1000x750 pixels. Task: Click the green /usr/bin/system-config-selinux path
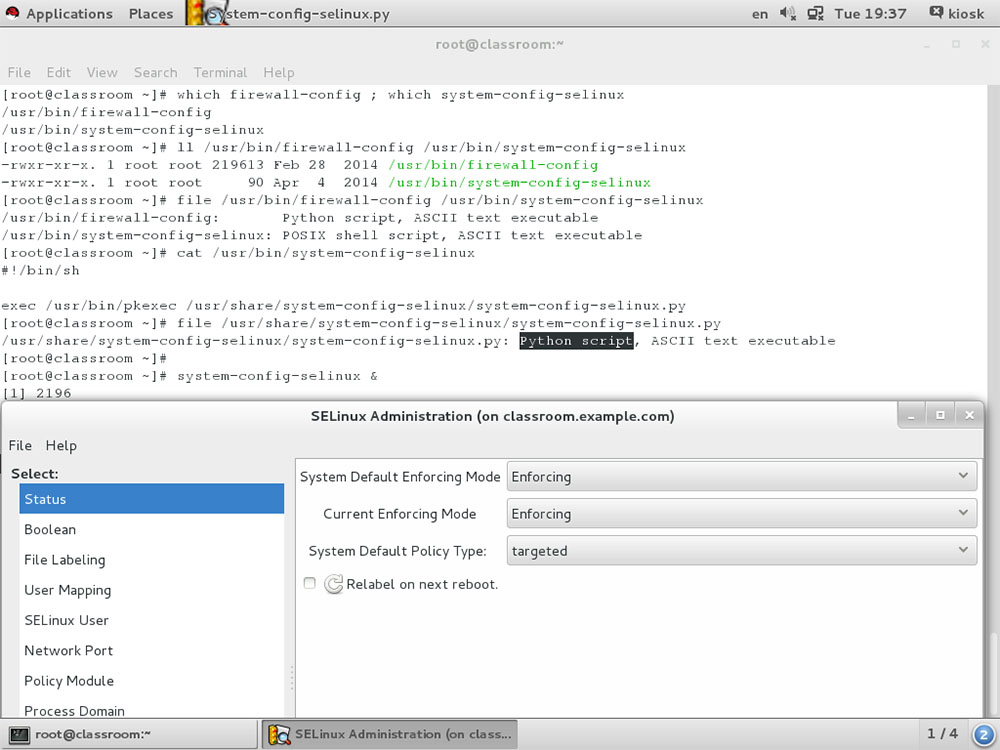(x=520, y=182)
